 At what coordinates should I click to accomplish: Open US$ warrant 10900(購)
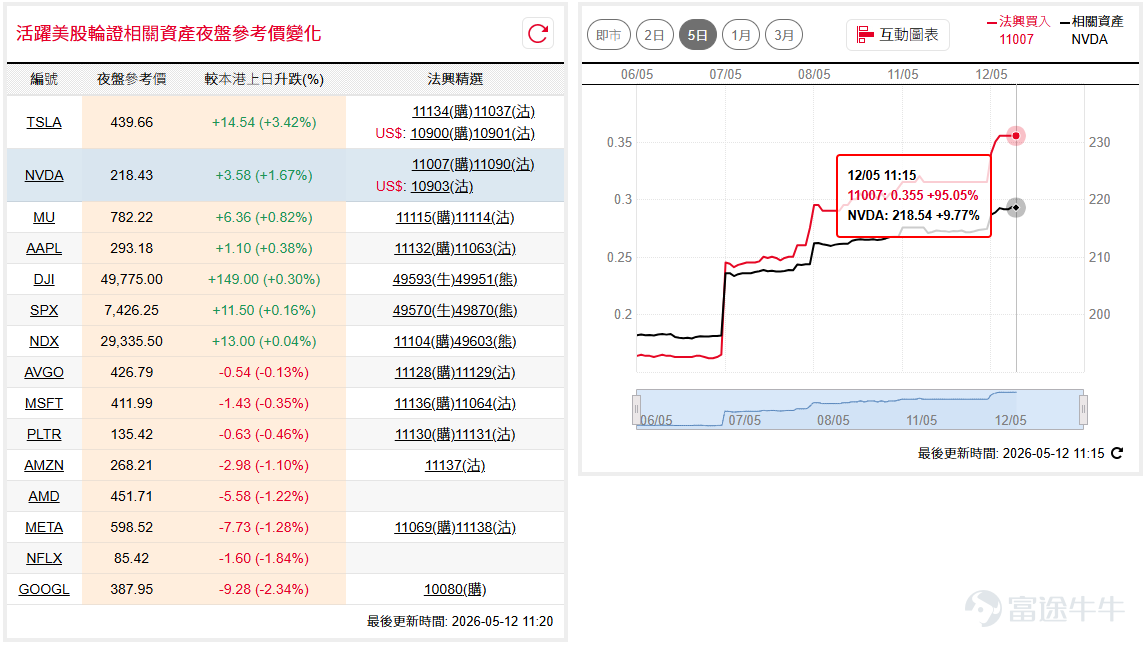pyautogui.click(x=441, y=133)
